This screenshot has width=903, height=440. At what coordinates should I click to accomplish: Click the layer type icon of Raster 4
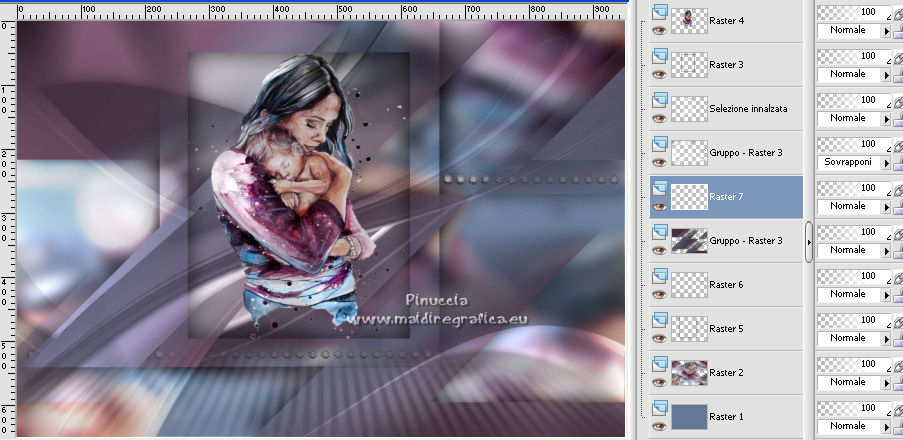coord(660,12)
